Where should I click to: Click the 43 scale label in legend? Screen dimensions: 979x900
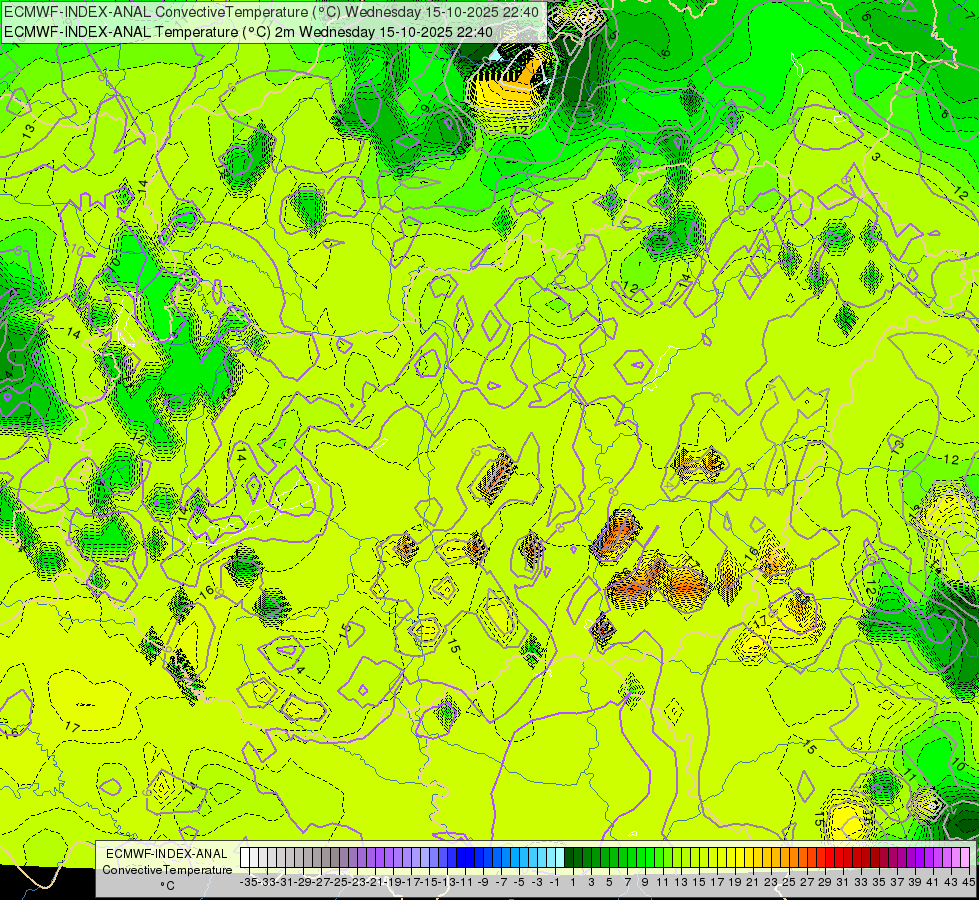pos(953,882)
